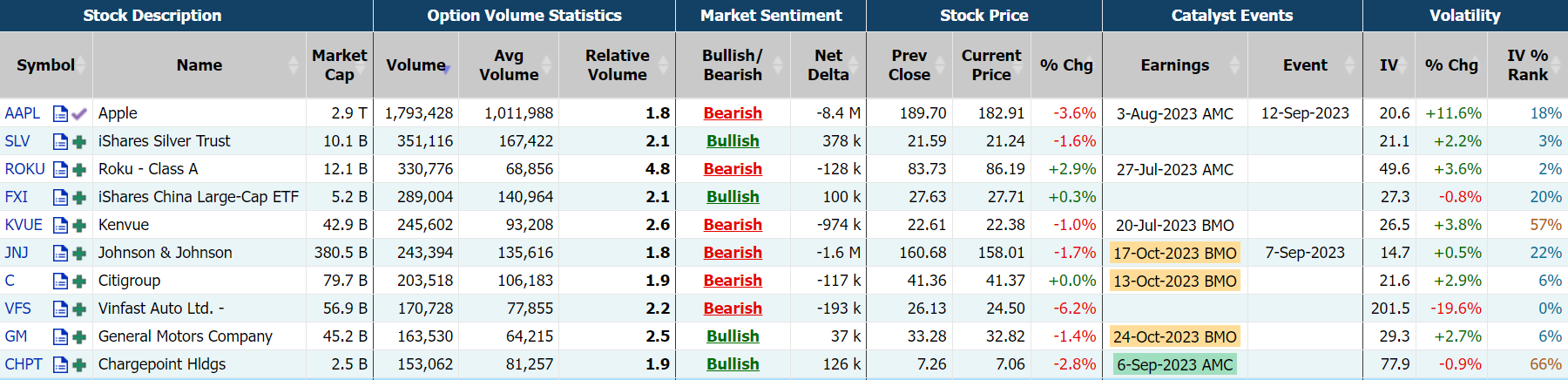Viewport: 1568px width, 380px height.
Task: Open the details document icon for AAPL
Action: (60, 113)
